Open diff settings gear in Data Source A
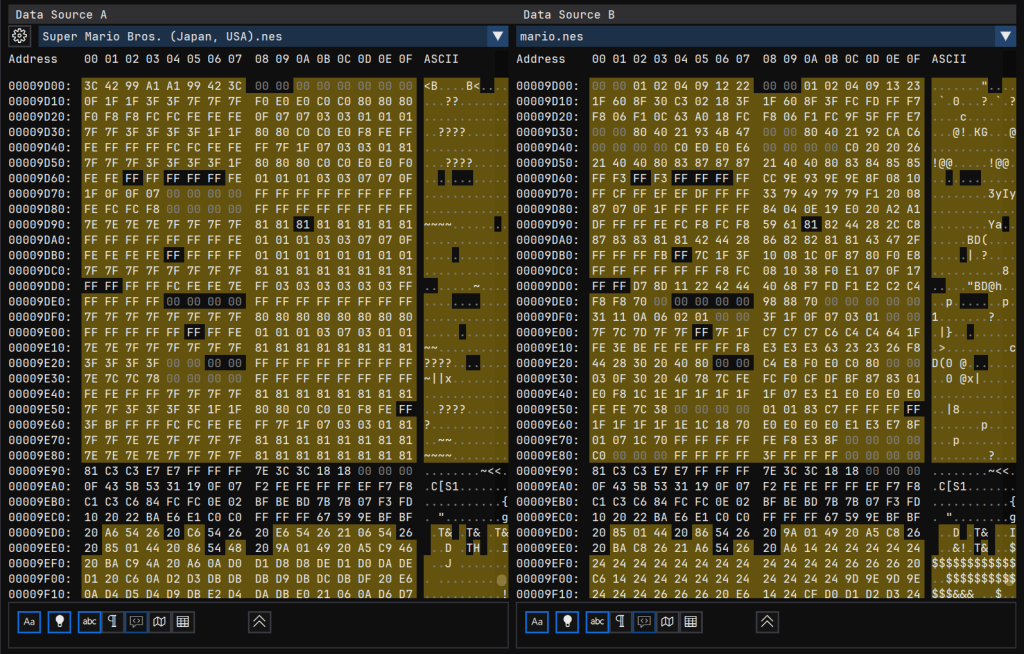The width and height of the screenshot is (1024, 654). 19,36
